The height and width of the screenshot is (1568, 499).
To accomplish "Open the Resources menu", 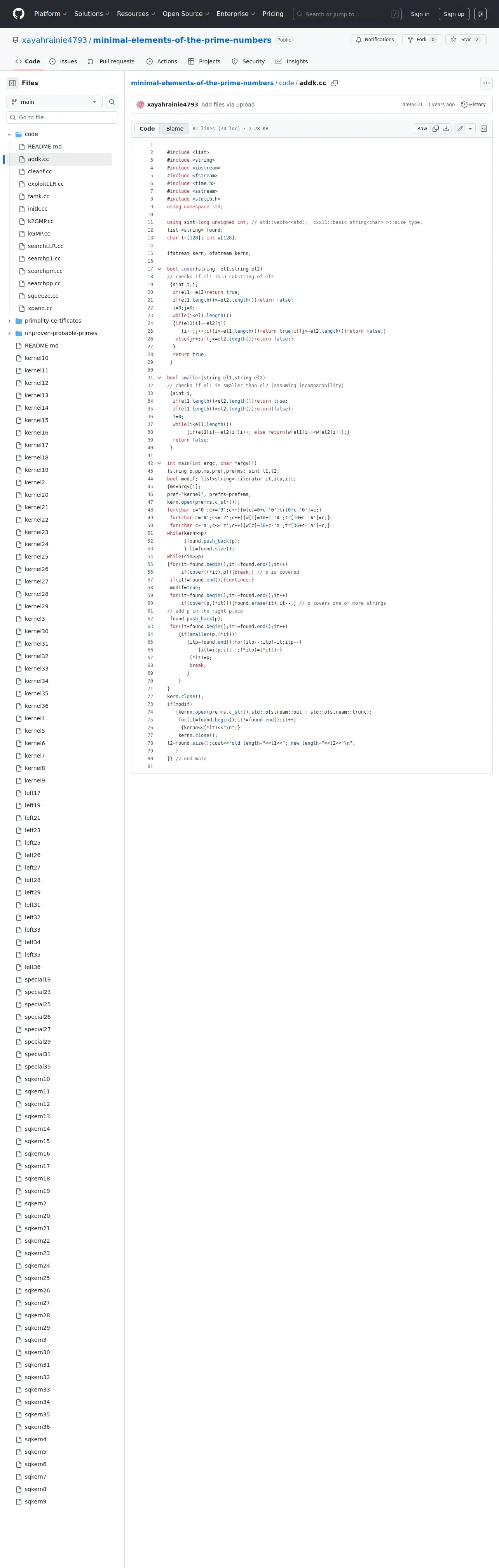I will pyautogui.click(x=136, y=13).
